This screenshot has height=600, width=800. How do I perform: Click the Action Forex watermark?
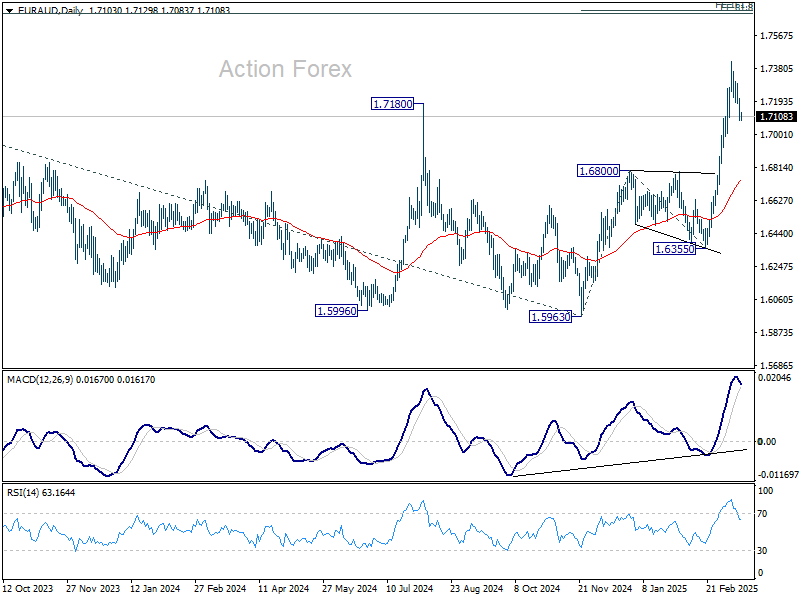point(285,69)
